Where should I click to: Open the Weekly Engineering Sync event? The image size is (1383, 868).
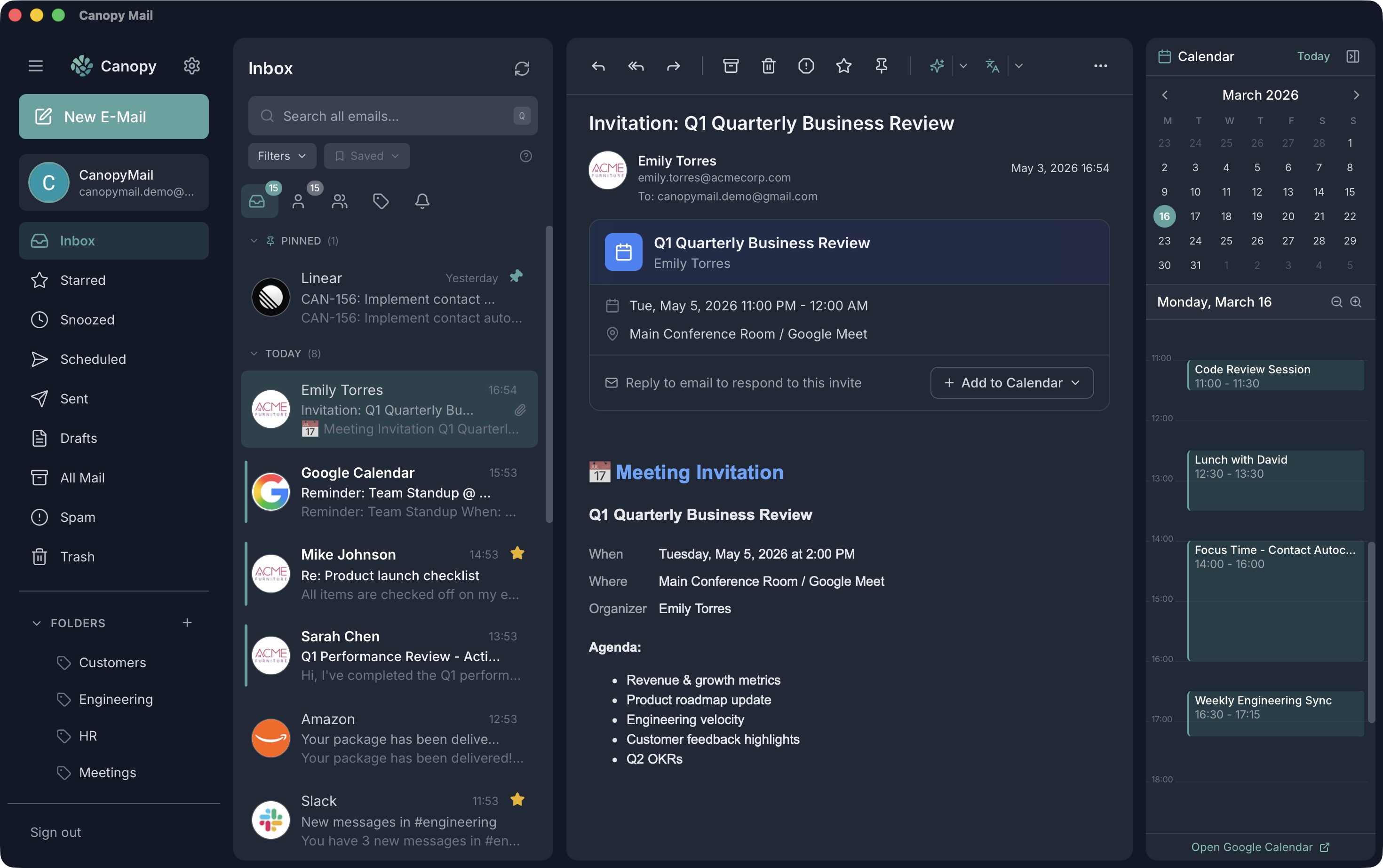pyautogui.click(x=1275, y=714)
